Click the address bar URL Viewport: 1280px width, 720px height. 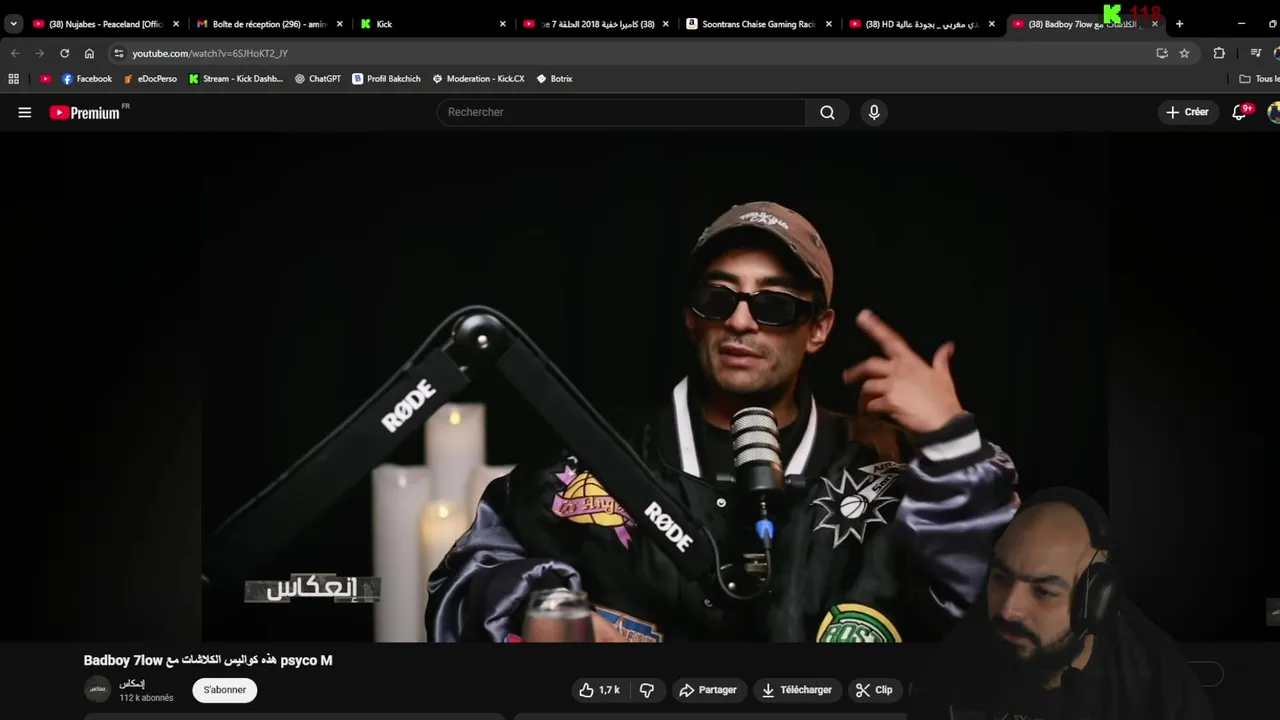click(x=210, y=53)
